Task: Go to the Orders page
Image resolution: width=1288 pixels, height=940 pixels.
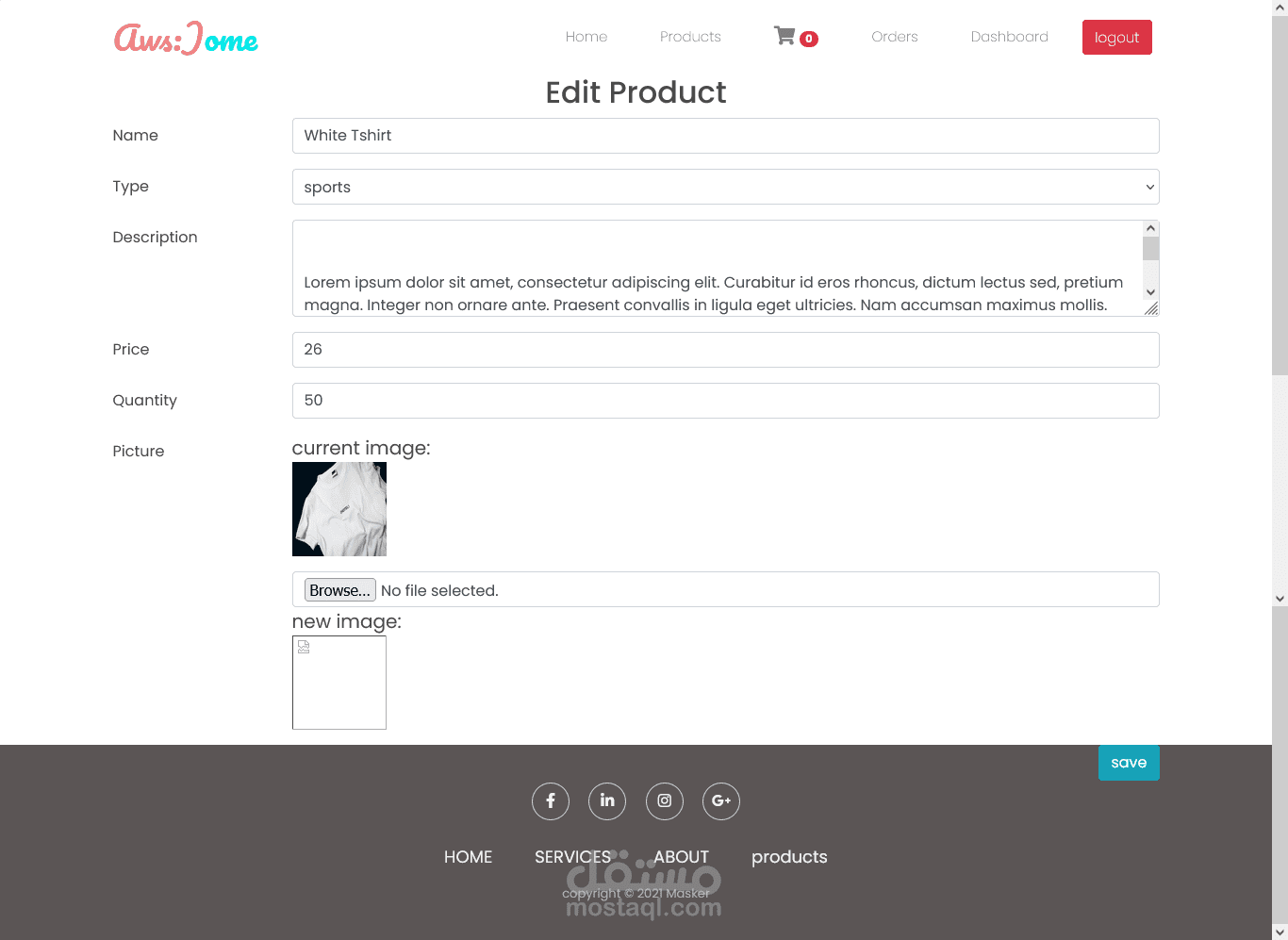Action: tap(894, 36)
